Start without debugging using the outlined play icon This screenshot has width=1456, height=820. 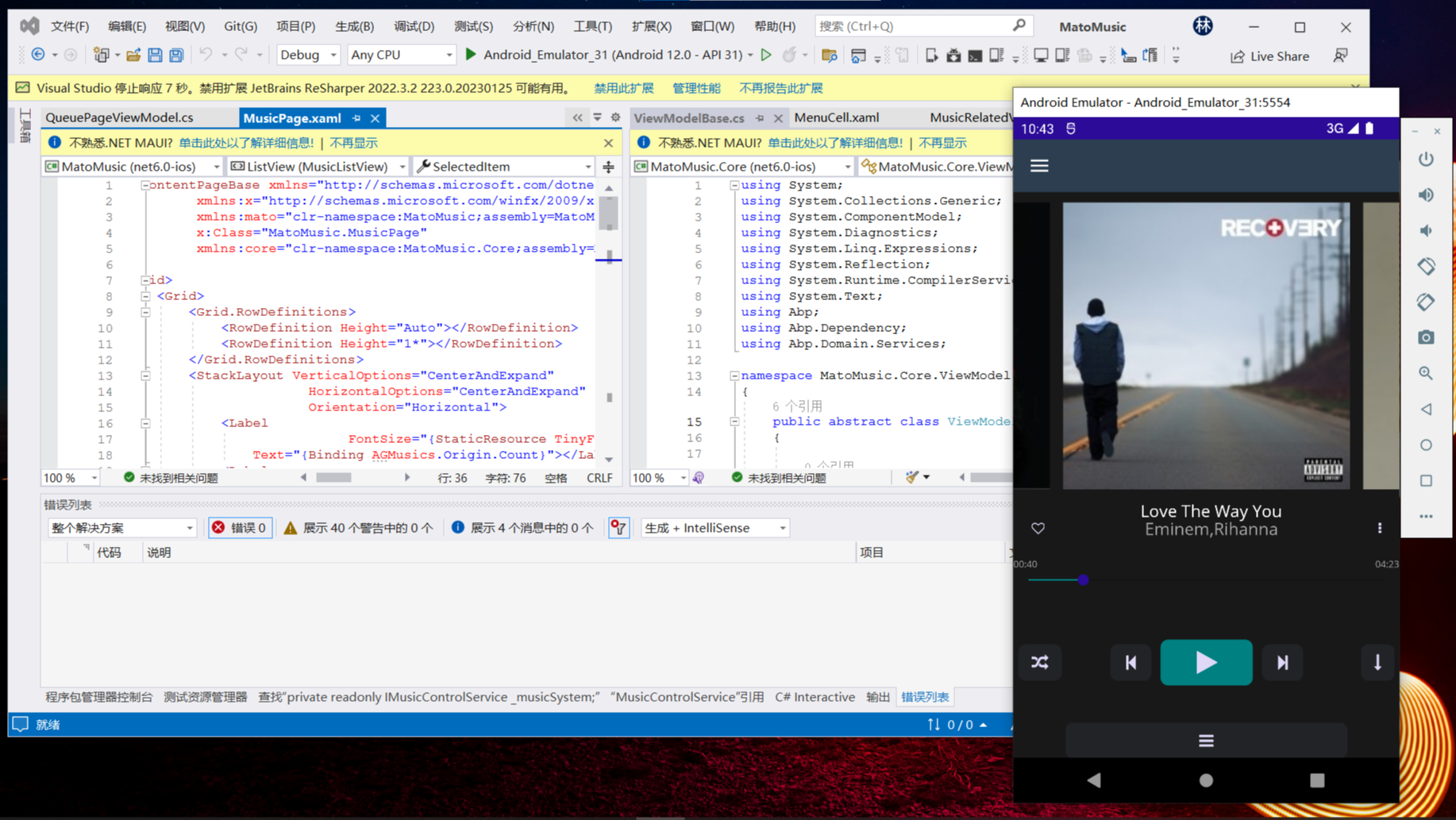pos(766,55)
